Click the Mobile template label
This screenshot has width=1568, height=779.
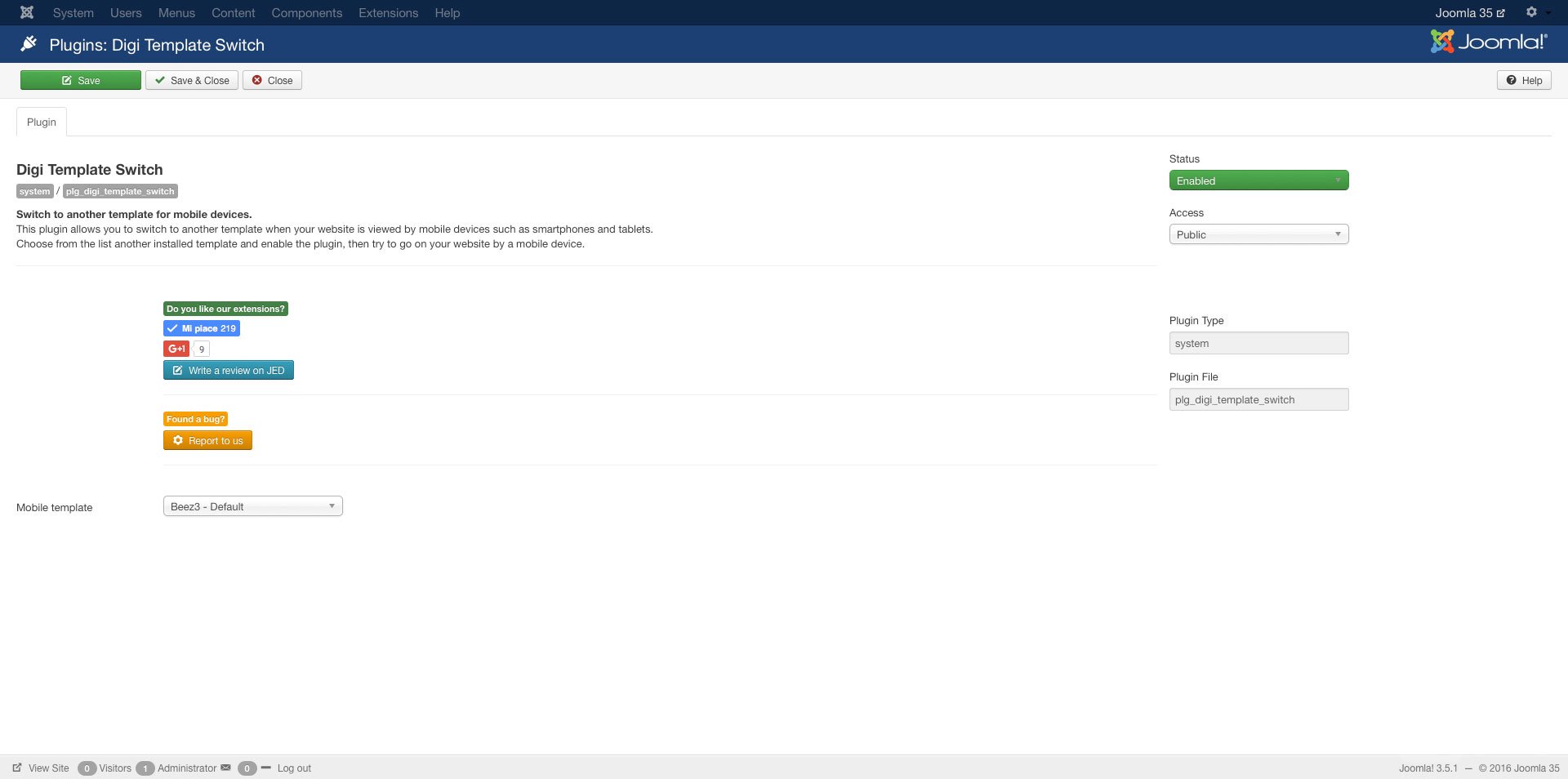[55, 507]
